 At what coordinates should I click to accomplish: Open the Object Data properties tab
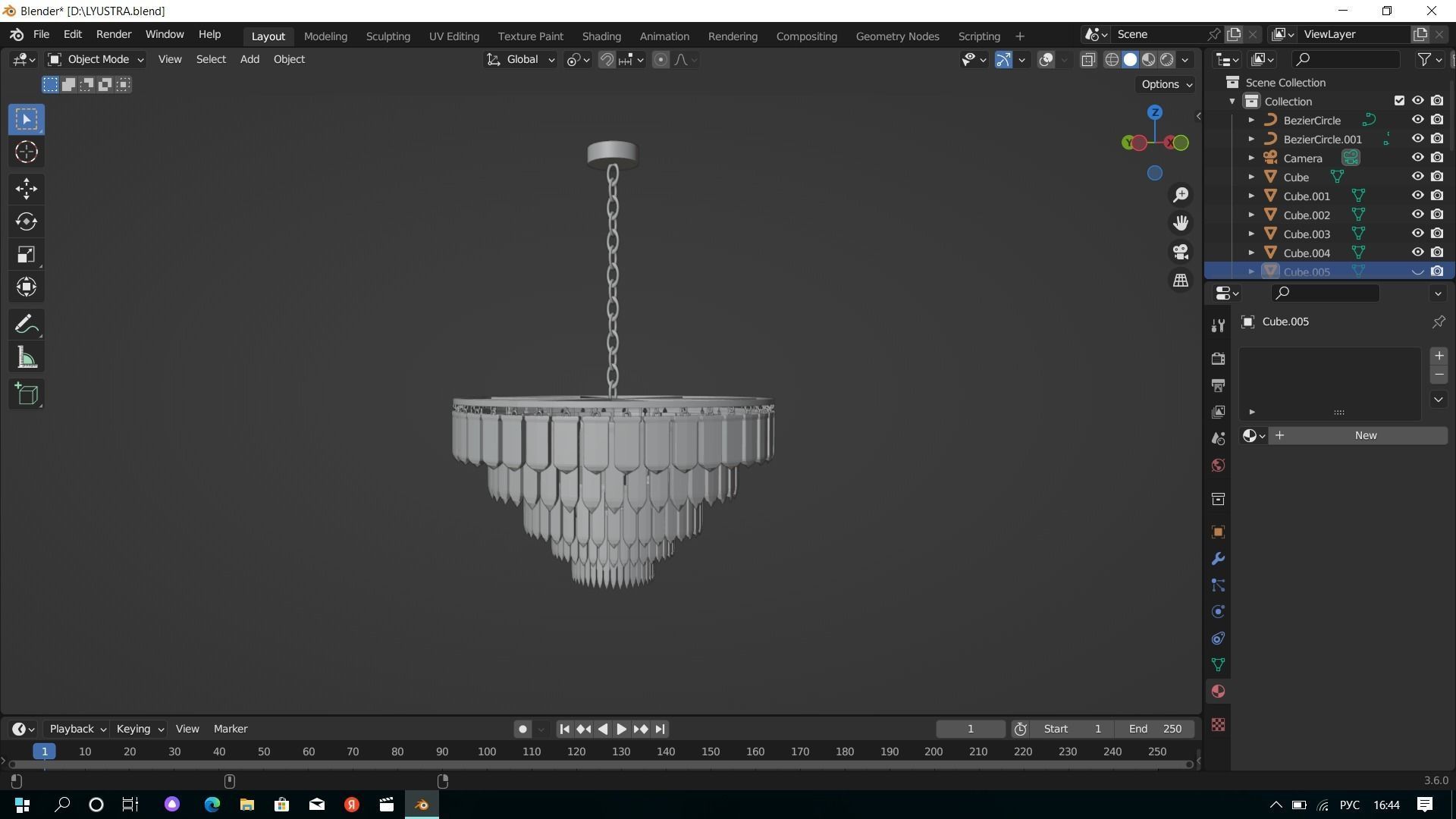click(1218, 665)
